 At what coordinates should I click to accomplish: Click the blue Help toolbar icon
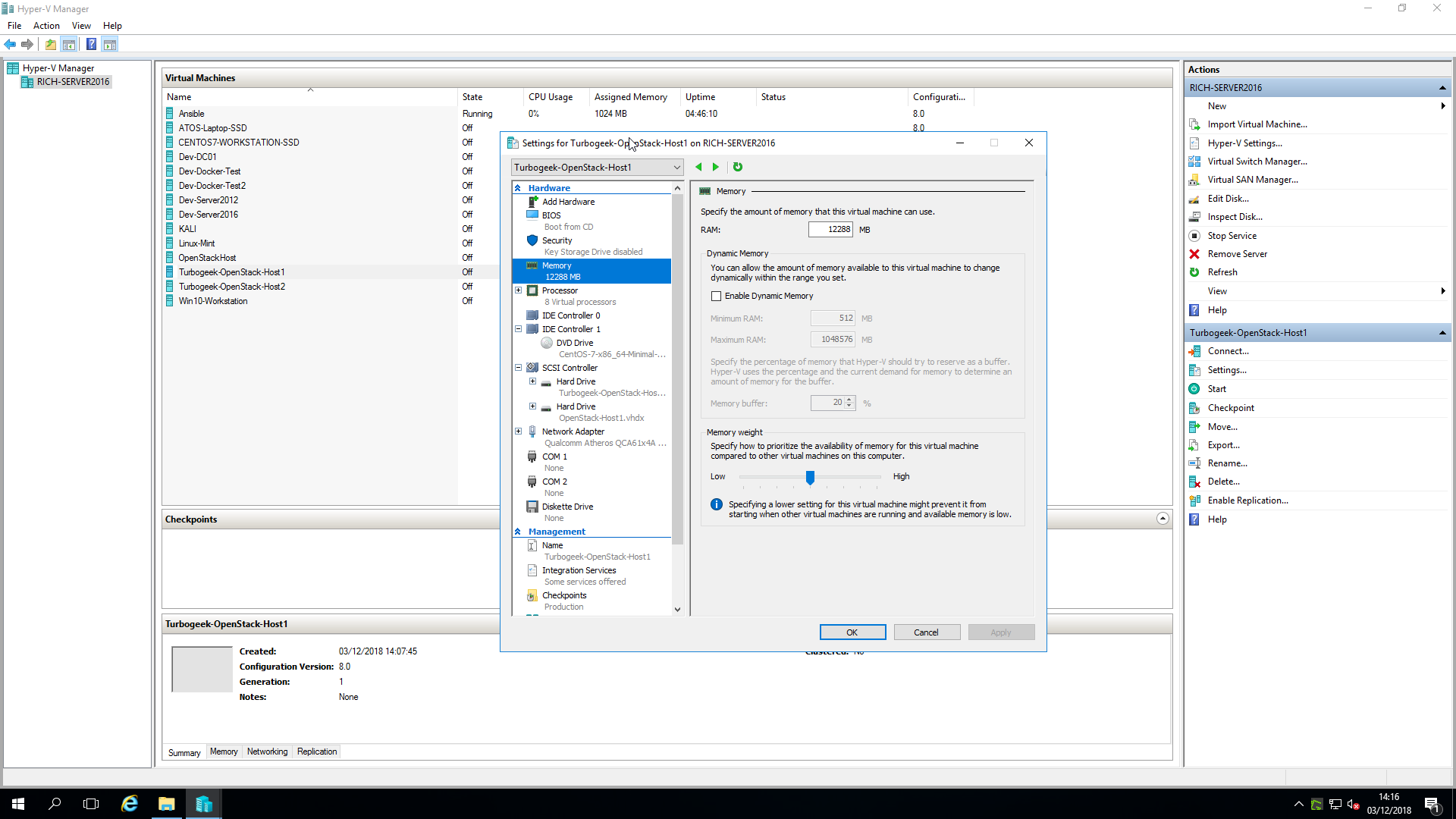(91, 45)
